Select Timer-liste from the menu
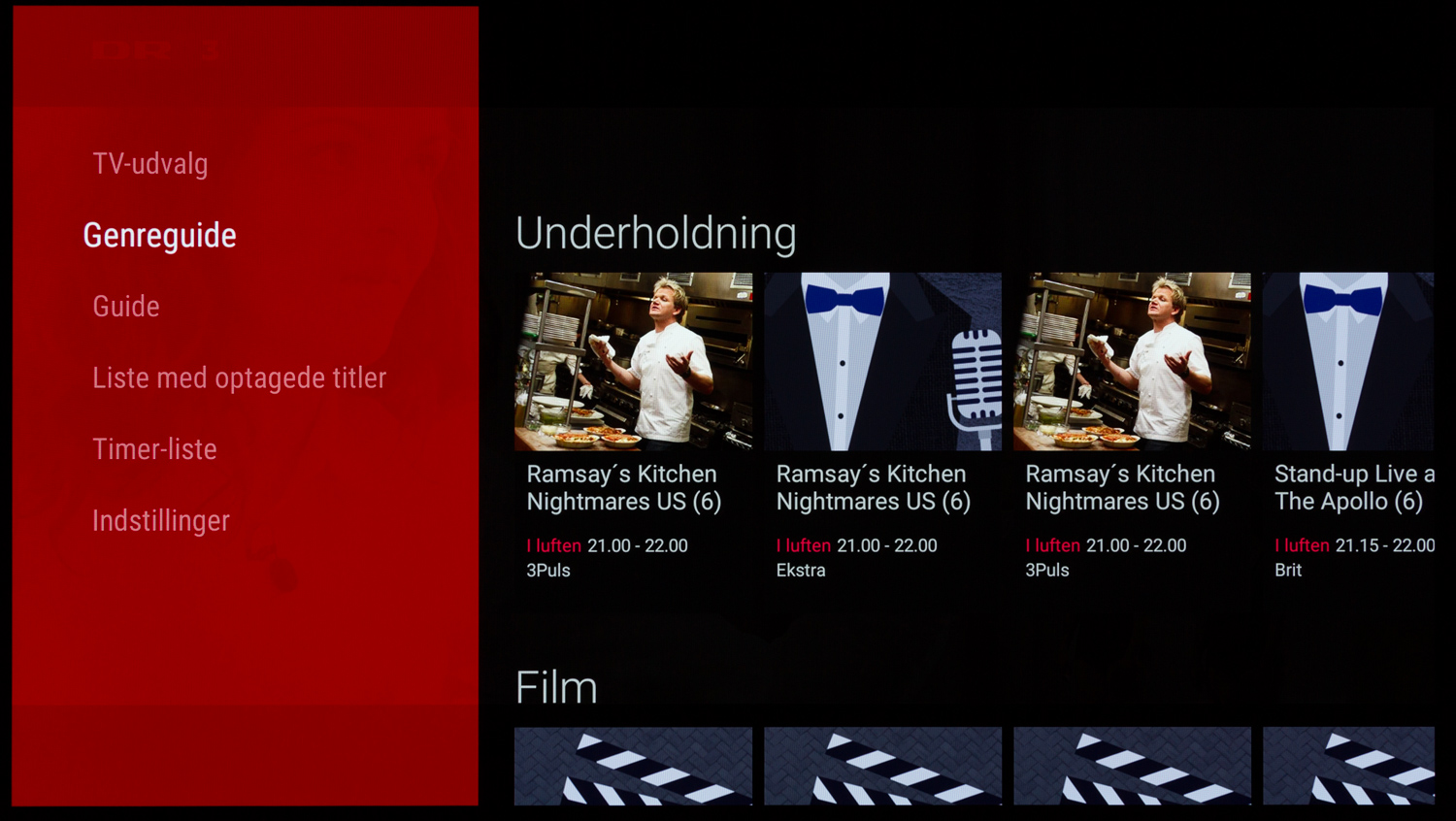This screenshot has width=1456, height=821. (154, 449)
